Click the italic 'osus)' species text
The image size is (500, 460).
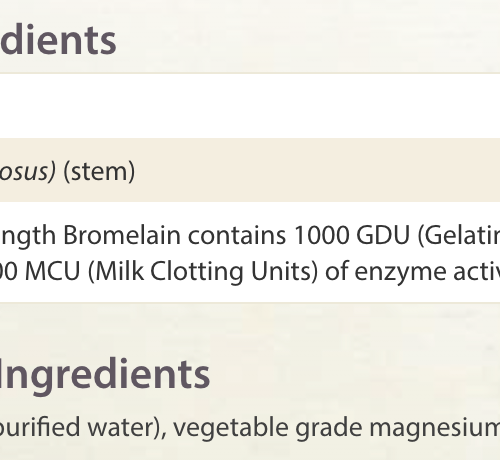coord(27,171)
